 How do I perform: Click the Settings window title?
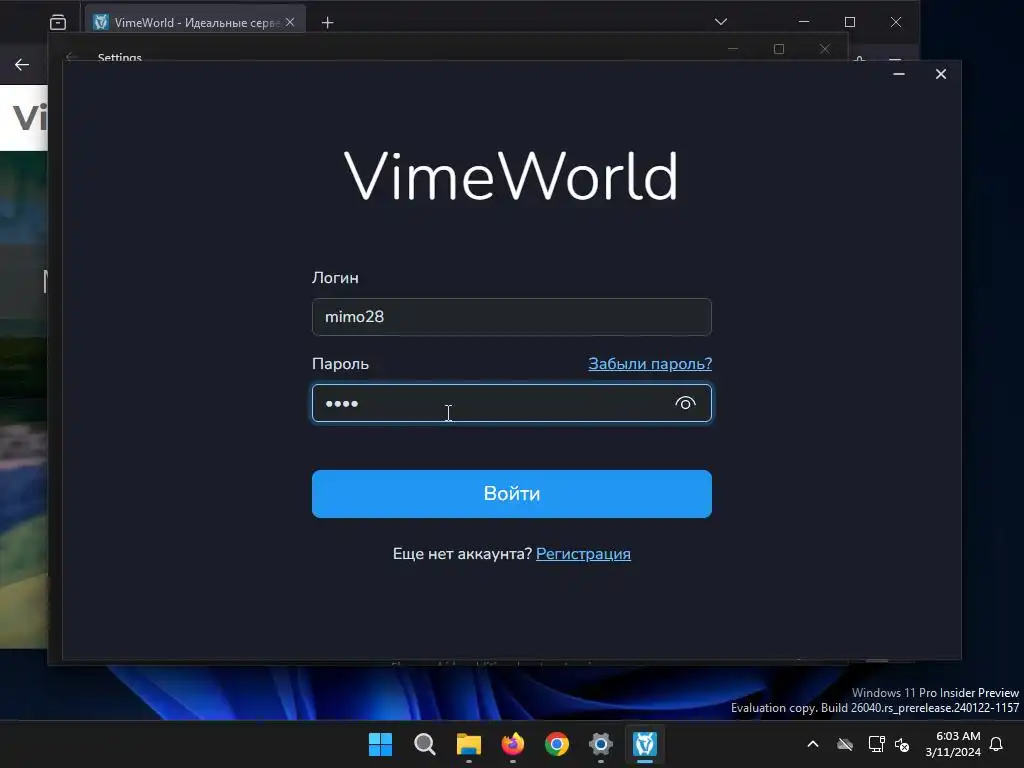click(x=120, y=57)
